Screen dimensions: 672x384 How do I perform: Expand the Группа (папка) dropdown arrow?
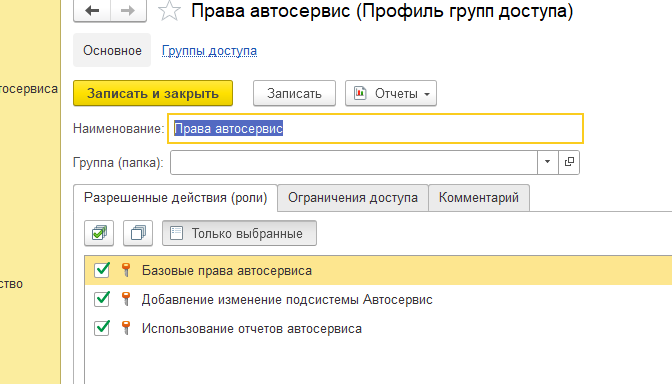click(x=548, y=162)
